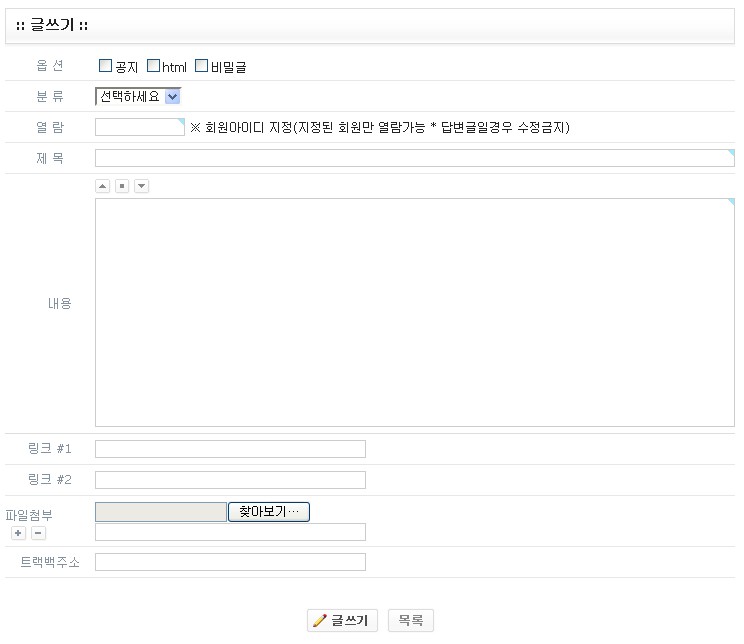Click the 찾아보기 browse button

coord(269,512)
